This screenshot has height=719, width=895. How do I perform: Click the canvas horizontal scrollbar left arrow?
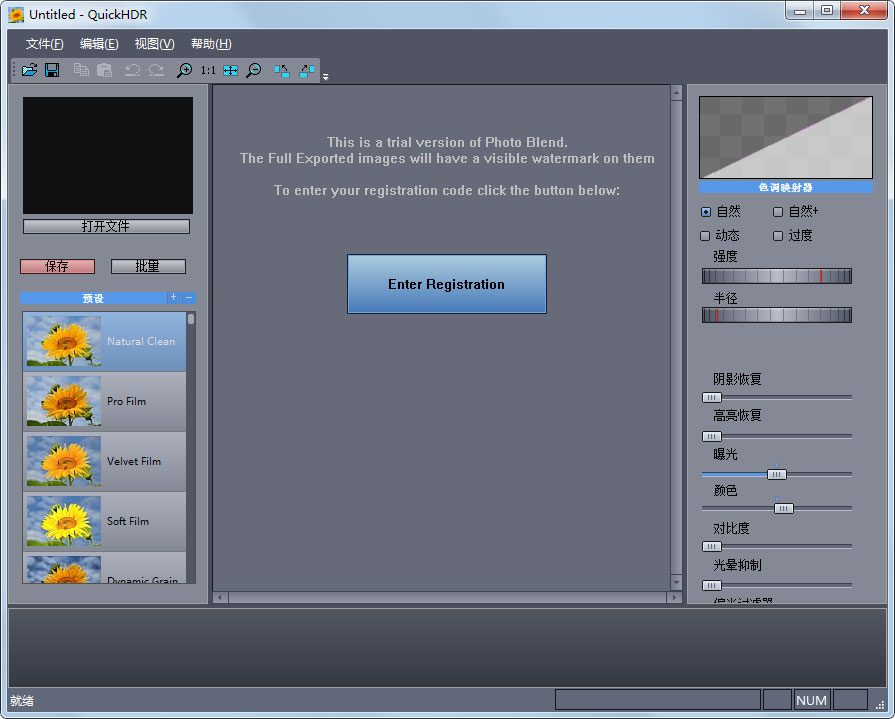[x=221, y=597]
